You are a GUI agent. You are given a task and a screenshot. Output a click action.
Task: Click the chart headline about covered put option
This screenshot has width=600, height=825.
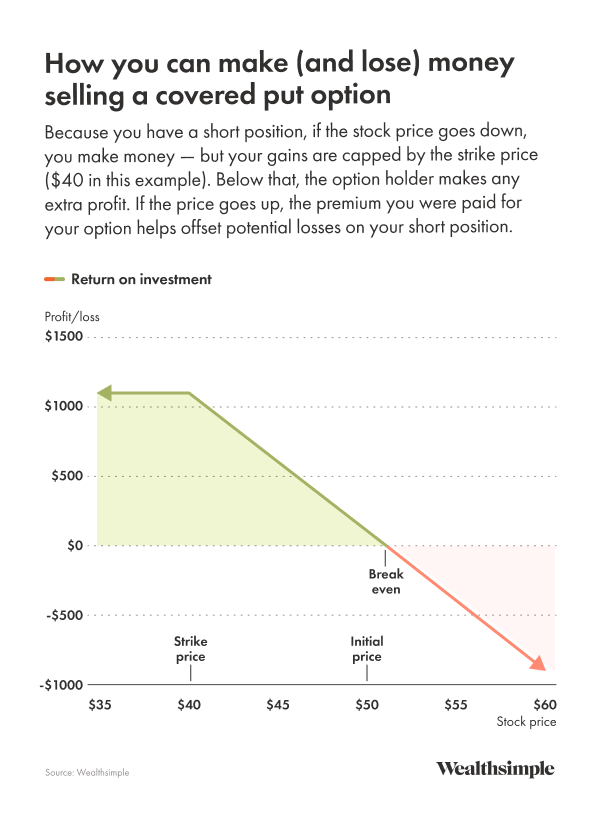pyautogui.click(x=280, y=81)
